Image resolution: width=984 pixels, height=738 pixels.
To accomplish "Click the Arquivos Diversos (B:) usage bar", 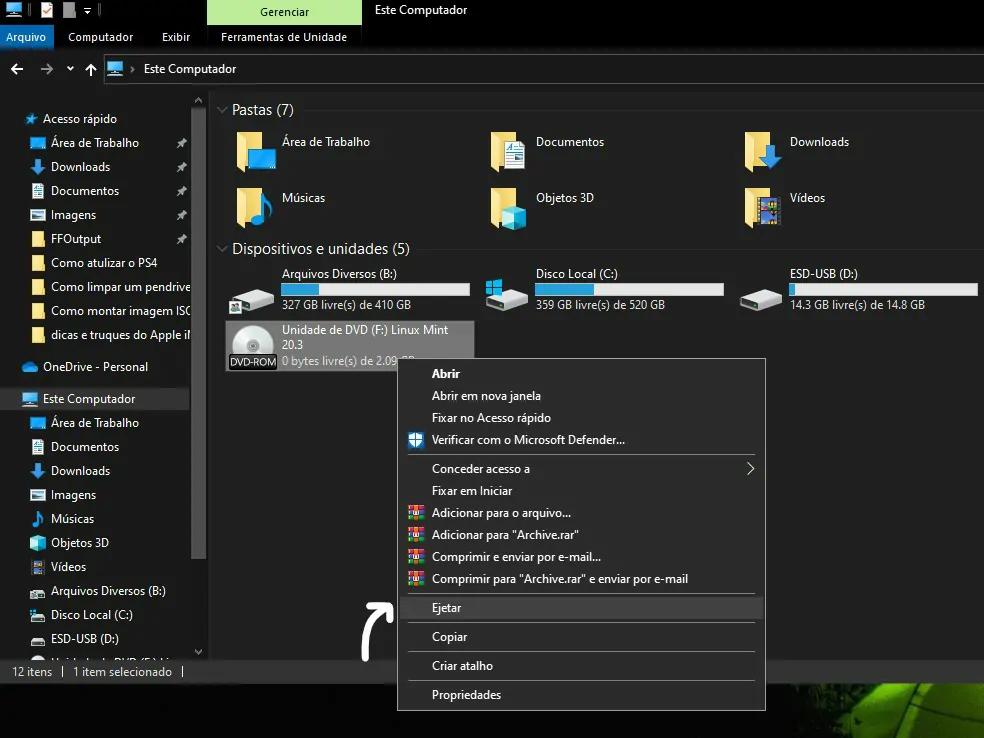I will [x=375, y=289].
